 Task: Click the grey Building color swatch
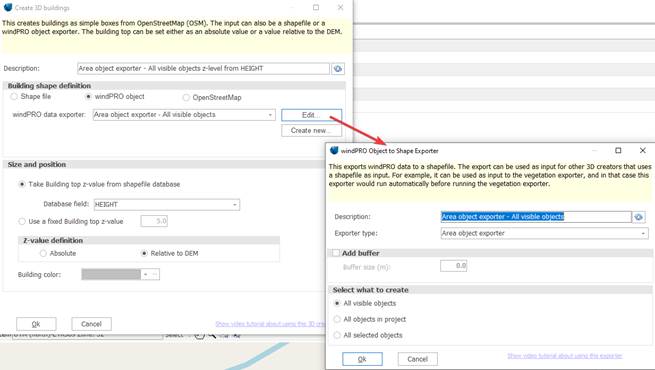111,274
